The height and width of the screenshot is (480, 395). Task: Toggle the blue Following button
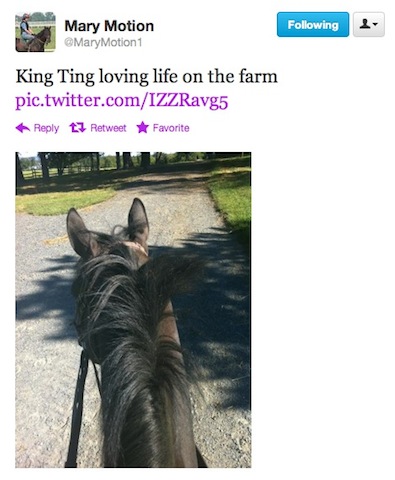pos(313,25)
